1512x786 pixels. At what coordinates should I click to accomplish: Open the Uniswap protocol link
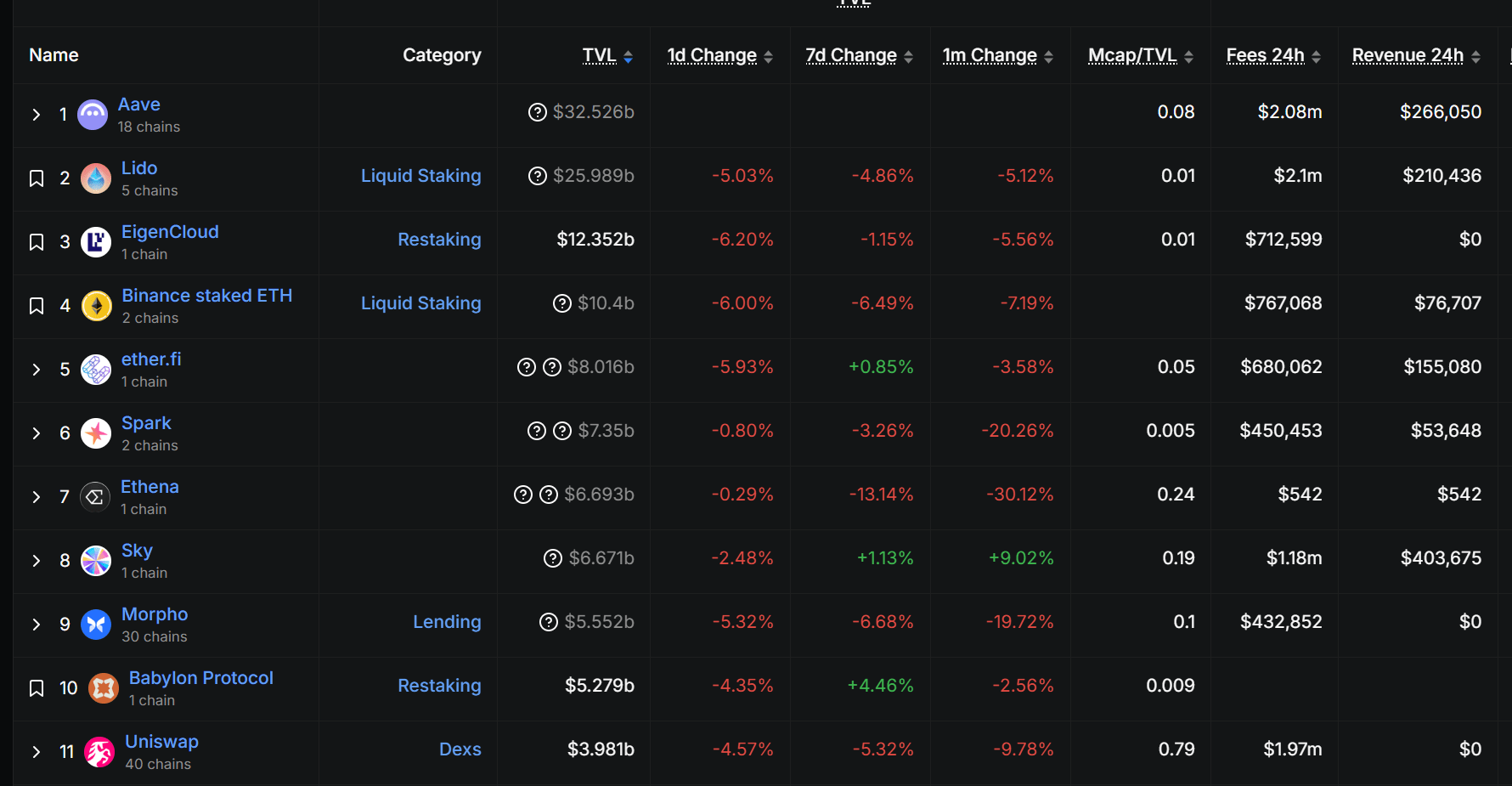(x=161, y=742)
